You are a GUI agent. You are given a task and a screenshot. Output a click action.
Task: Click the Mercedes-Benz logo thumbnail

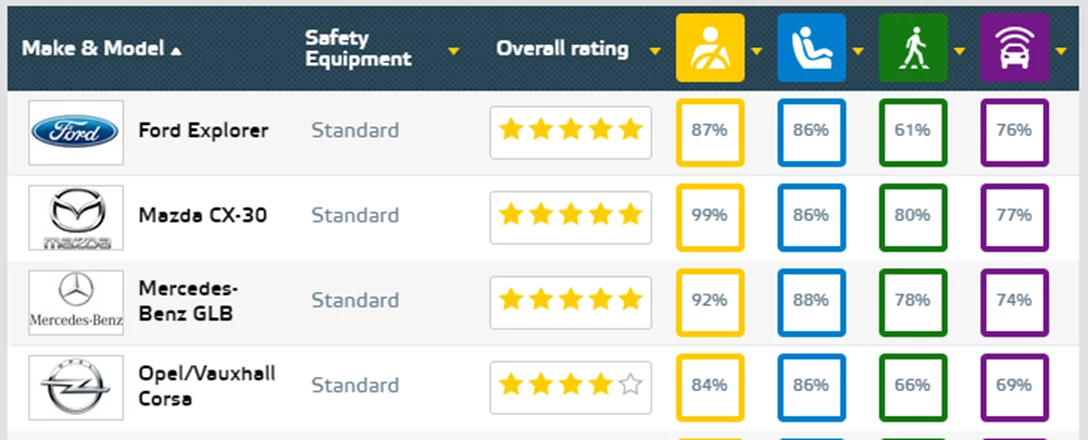pyautogui.click(x=76, y=302)
